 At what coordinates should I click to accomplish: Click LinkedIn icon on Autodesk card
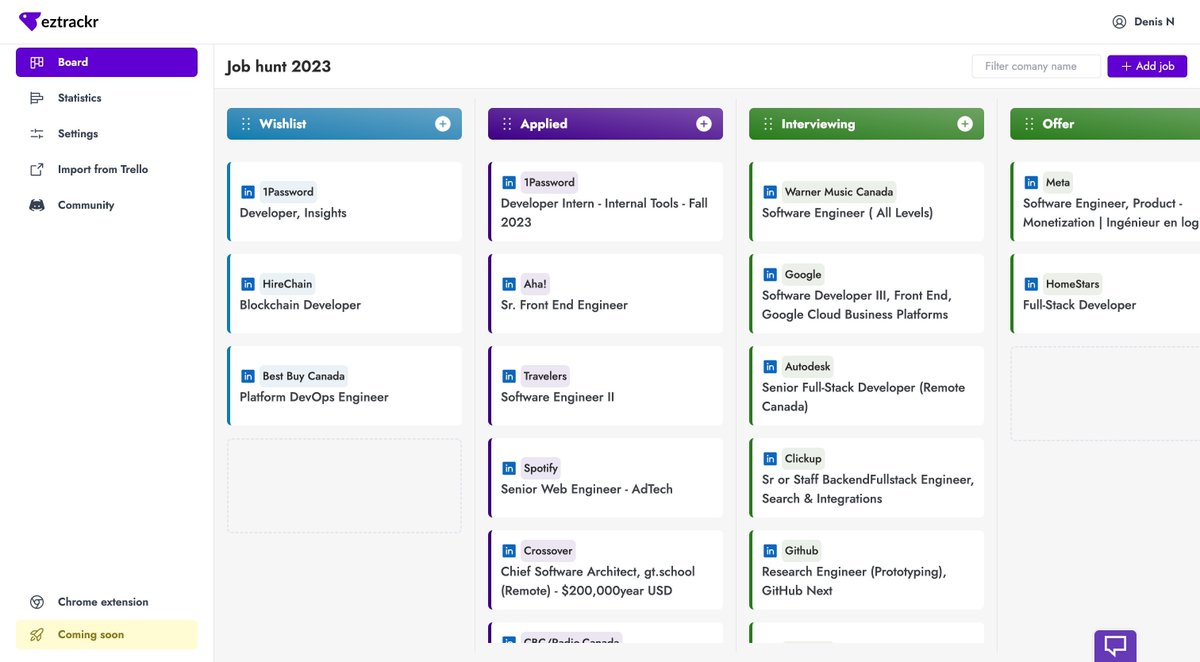[770, 366]
